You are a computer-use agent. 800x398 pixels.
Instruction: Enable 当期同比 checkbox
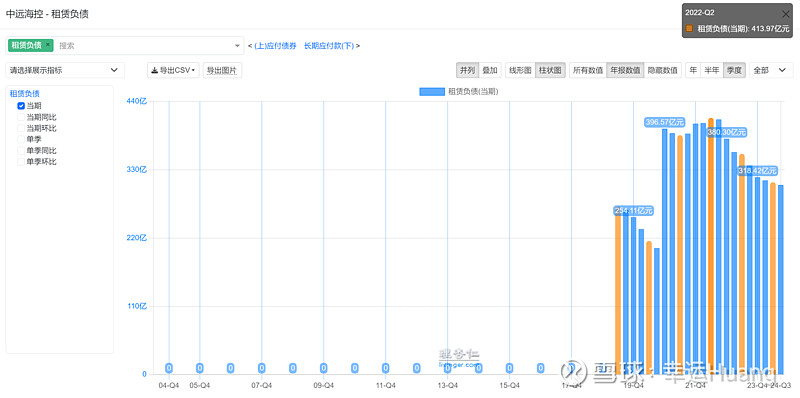point(21,117)
